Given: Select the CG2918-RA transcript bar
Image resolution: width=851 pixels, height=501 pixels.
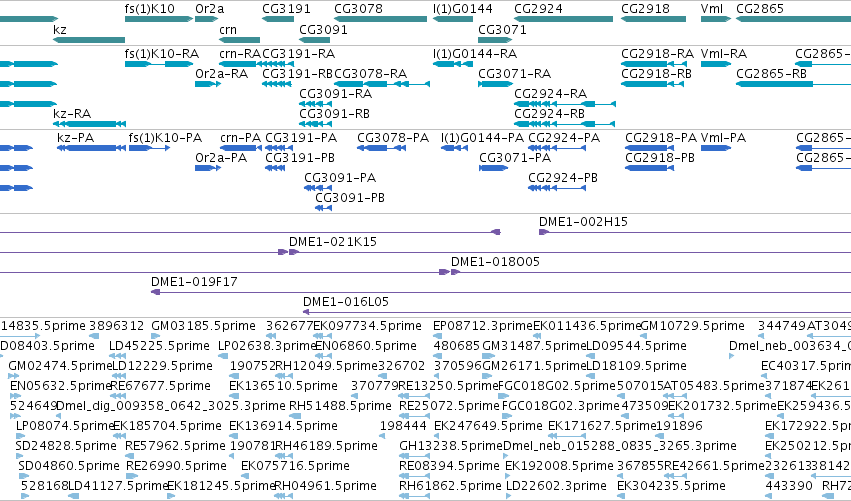Looking at the screenshot, I should [652, 64].
